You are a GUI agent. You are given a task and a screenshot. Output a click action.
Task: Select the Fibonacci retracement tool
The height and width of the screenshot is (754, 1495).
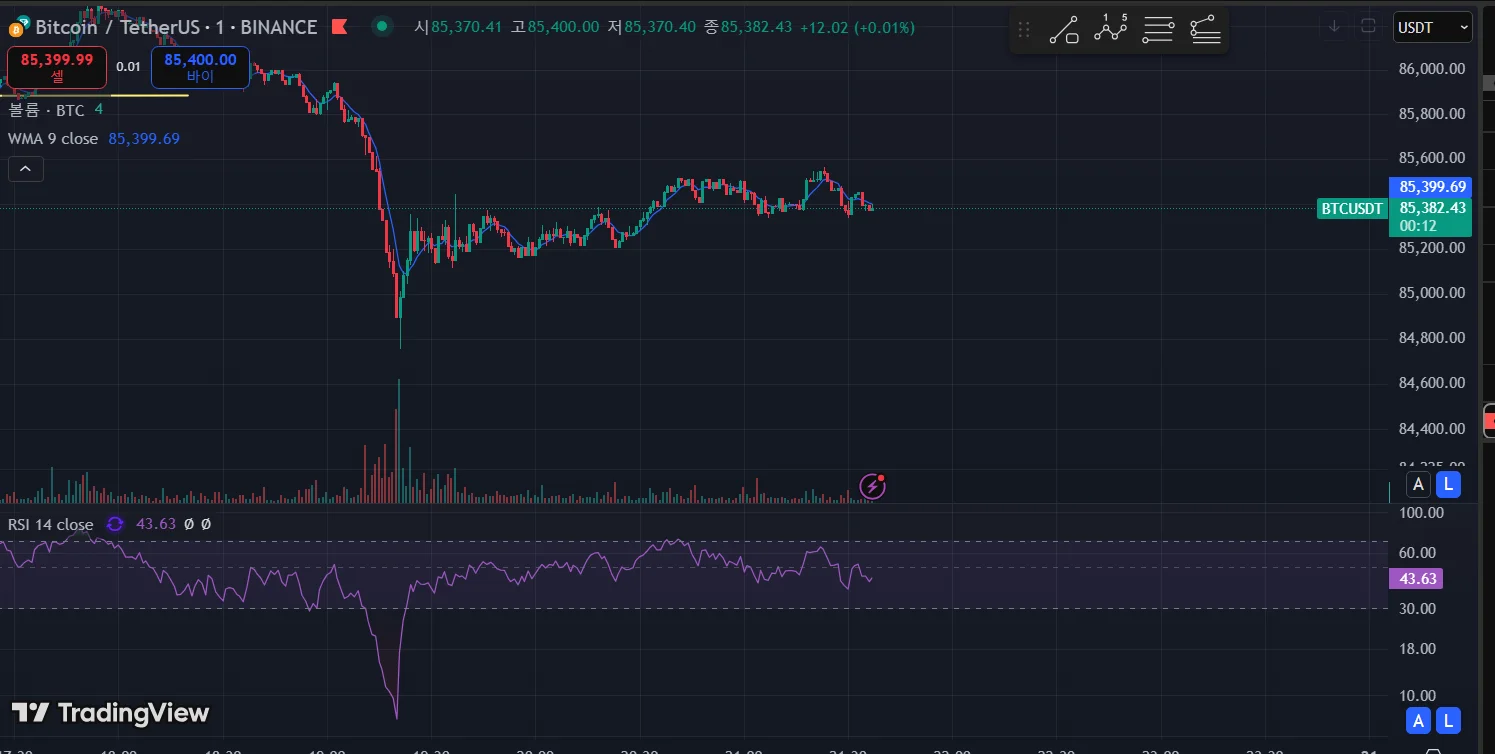pyautogui.click(x=1158, y=30)
